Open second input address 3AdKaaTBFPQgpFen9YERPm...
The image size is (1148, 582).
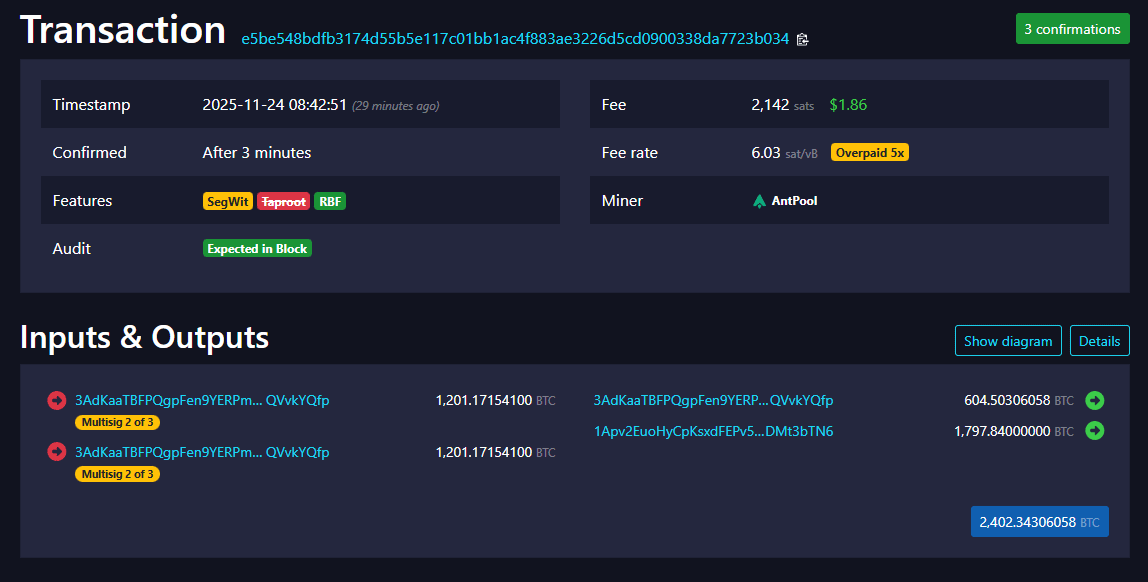point(202,452)
